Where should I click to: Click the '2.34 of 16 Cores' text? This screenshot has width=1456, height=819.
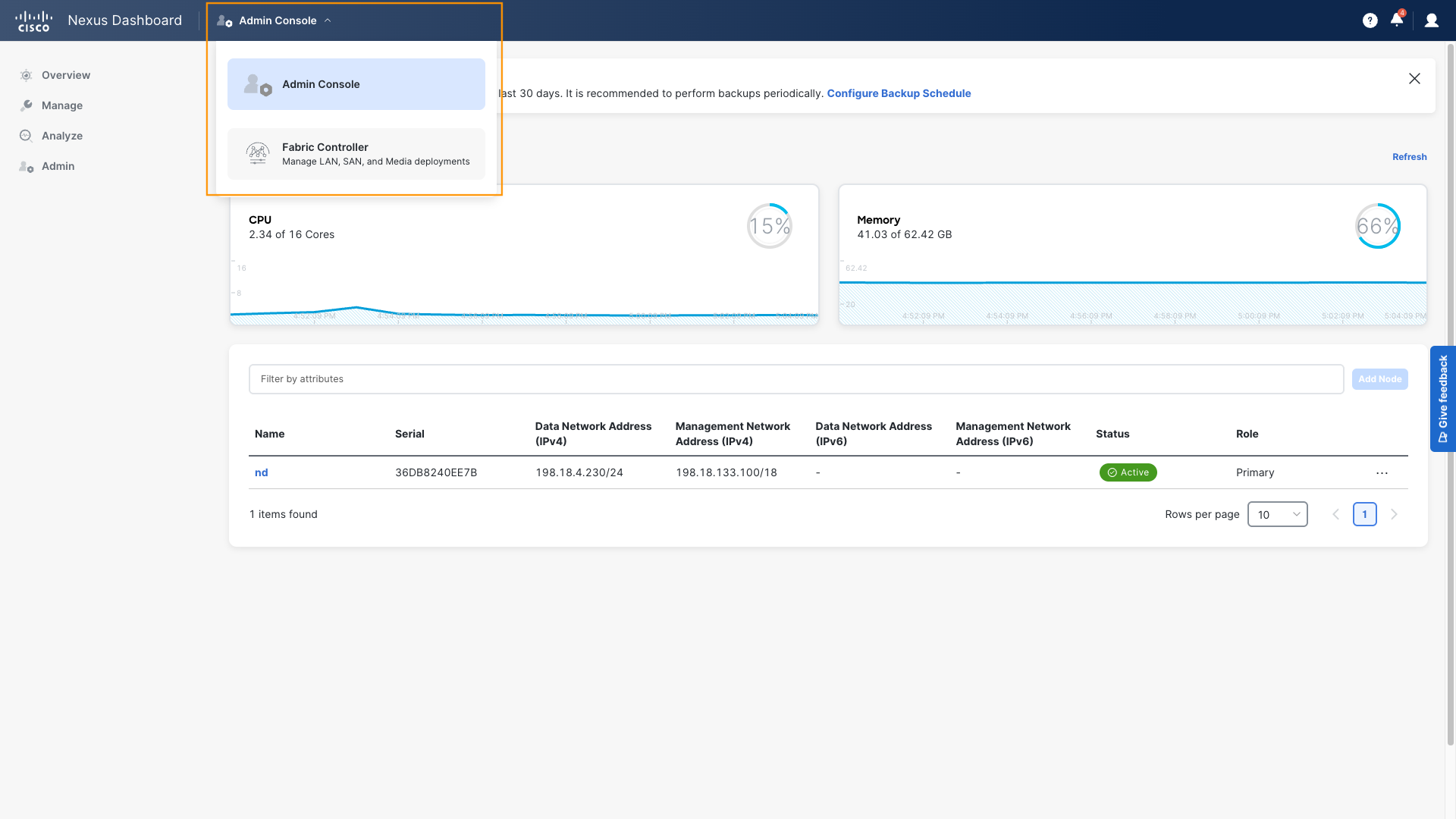click(292, 234)
